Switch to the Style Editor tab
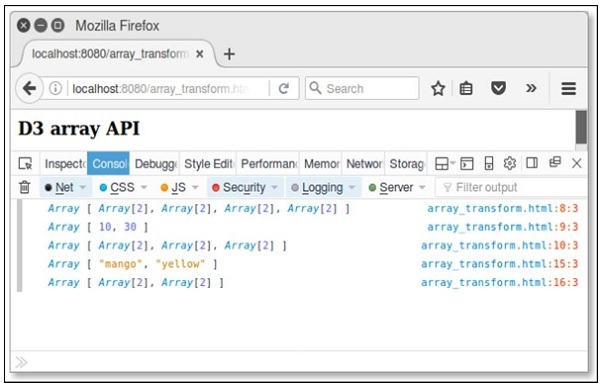Viewport: 600px width, 384px height. click(208, 164)
